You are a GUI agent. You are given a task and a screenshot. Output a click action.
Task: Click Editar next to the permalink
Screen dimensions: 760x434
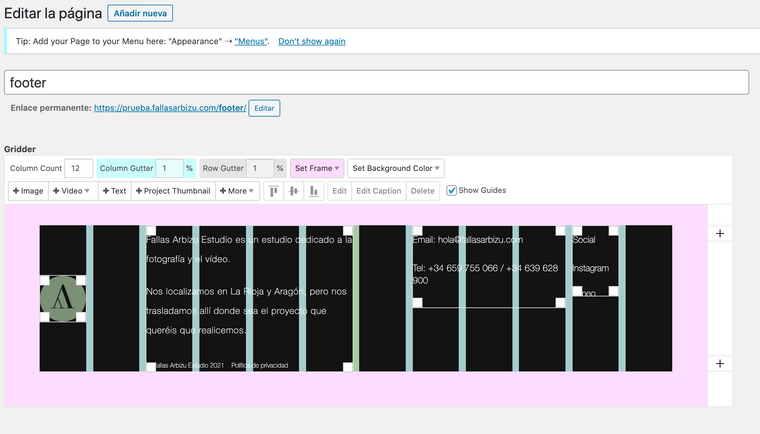coord(264,108)
